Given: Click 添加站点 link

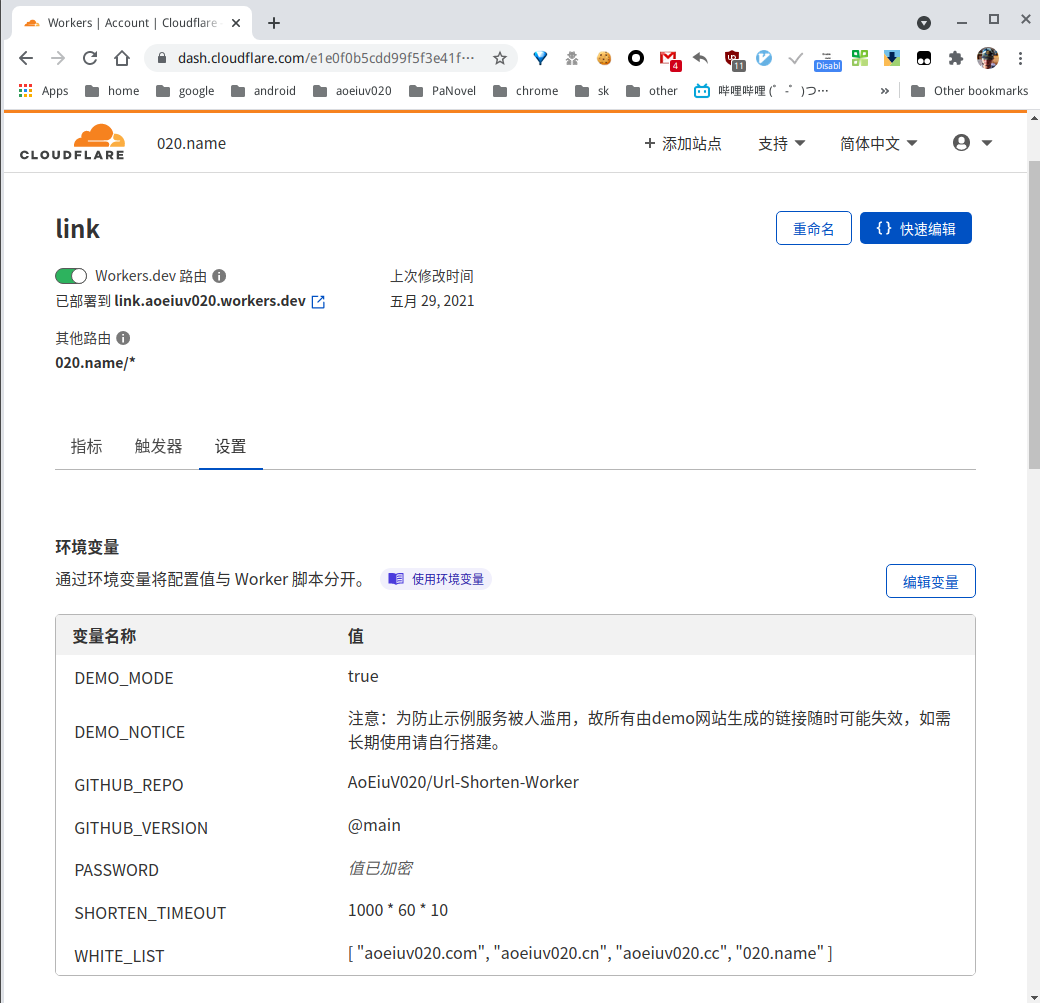Looking at the screenshot, I should tap(682, 143).
